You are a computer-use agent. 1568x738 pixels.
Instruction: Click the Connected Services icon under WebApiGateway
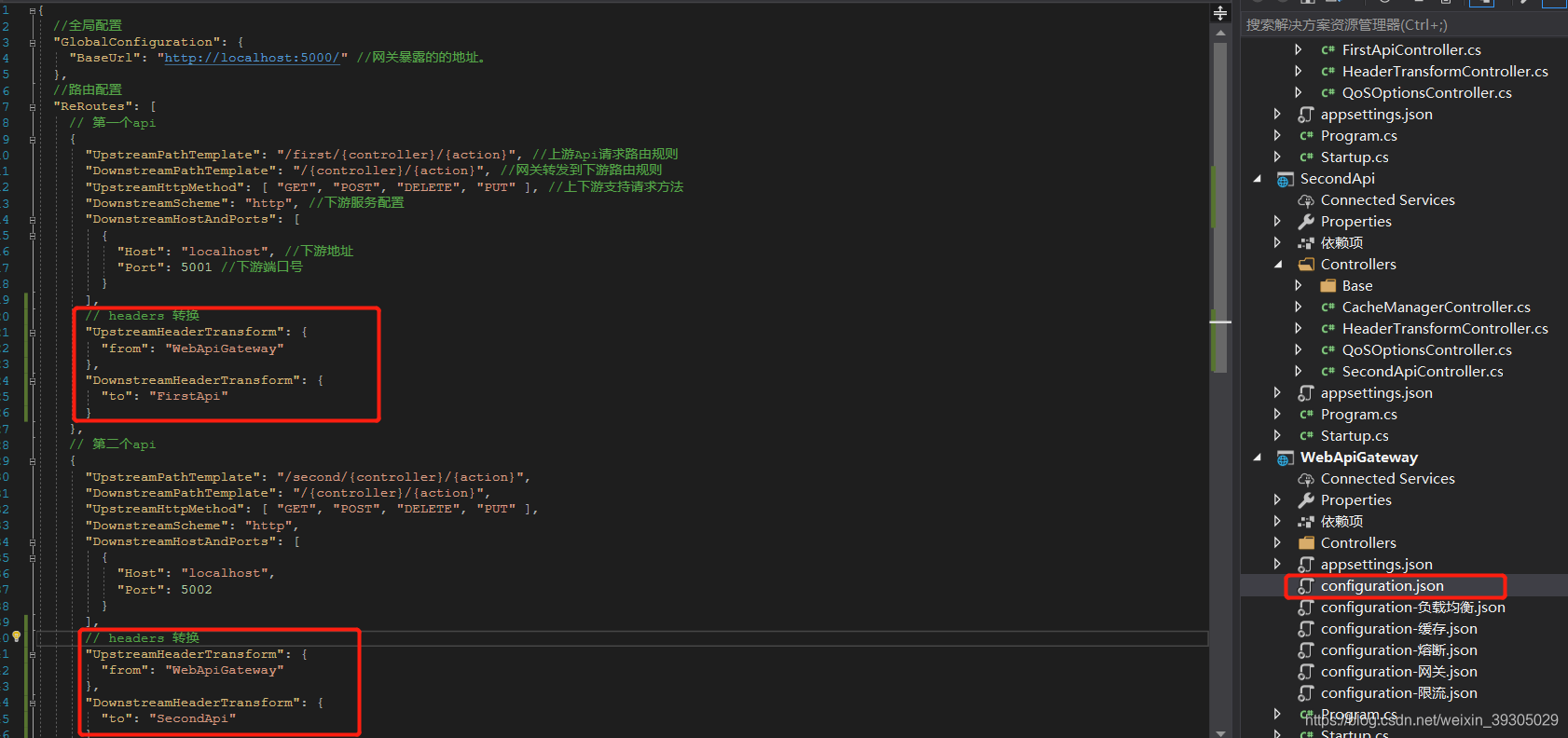(x=1306, y=479)
